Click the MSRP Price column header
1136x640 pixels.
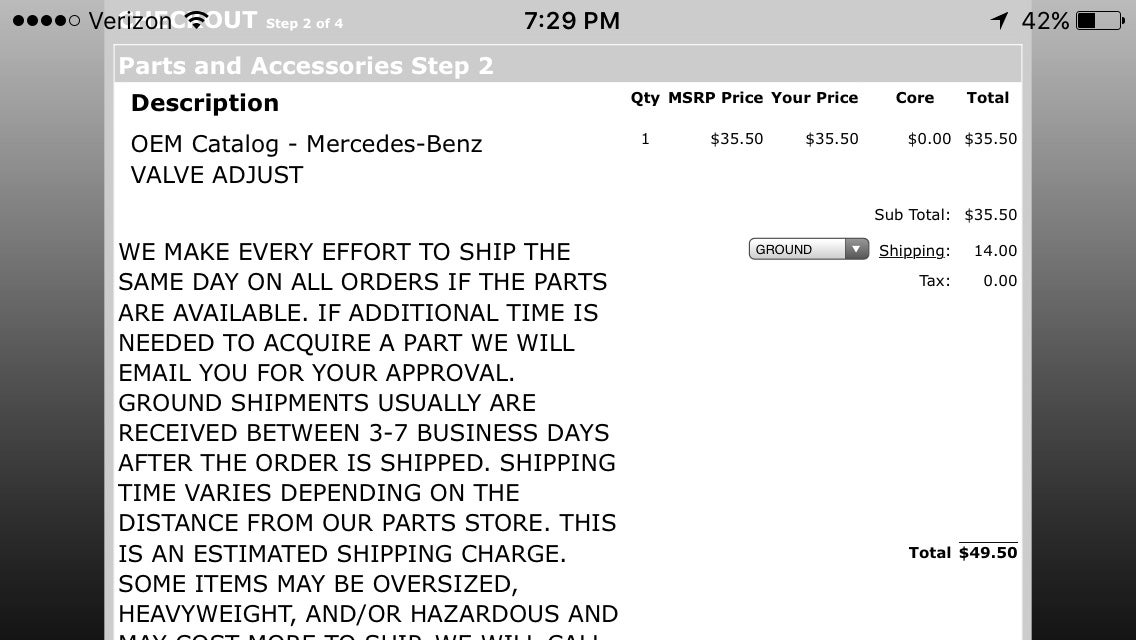tap(715, 97)
